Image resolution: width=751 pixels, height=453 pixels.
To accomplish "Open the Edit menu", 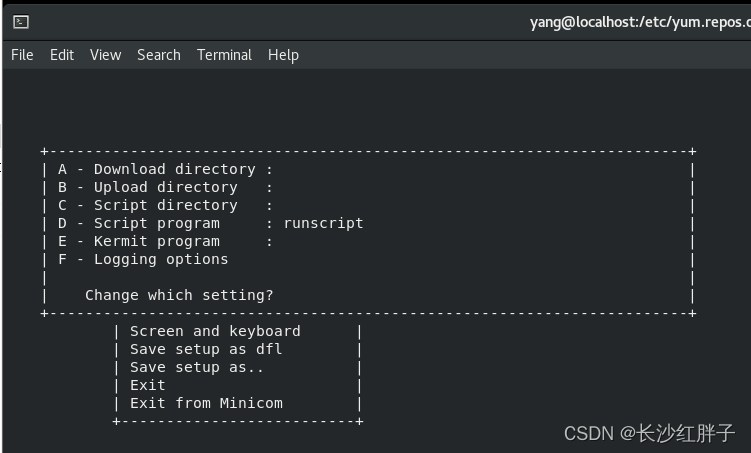I will 62,55.
